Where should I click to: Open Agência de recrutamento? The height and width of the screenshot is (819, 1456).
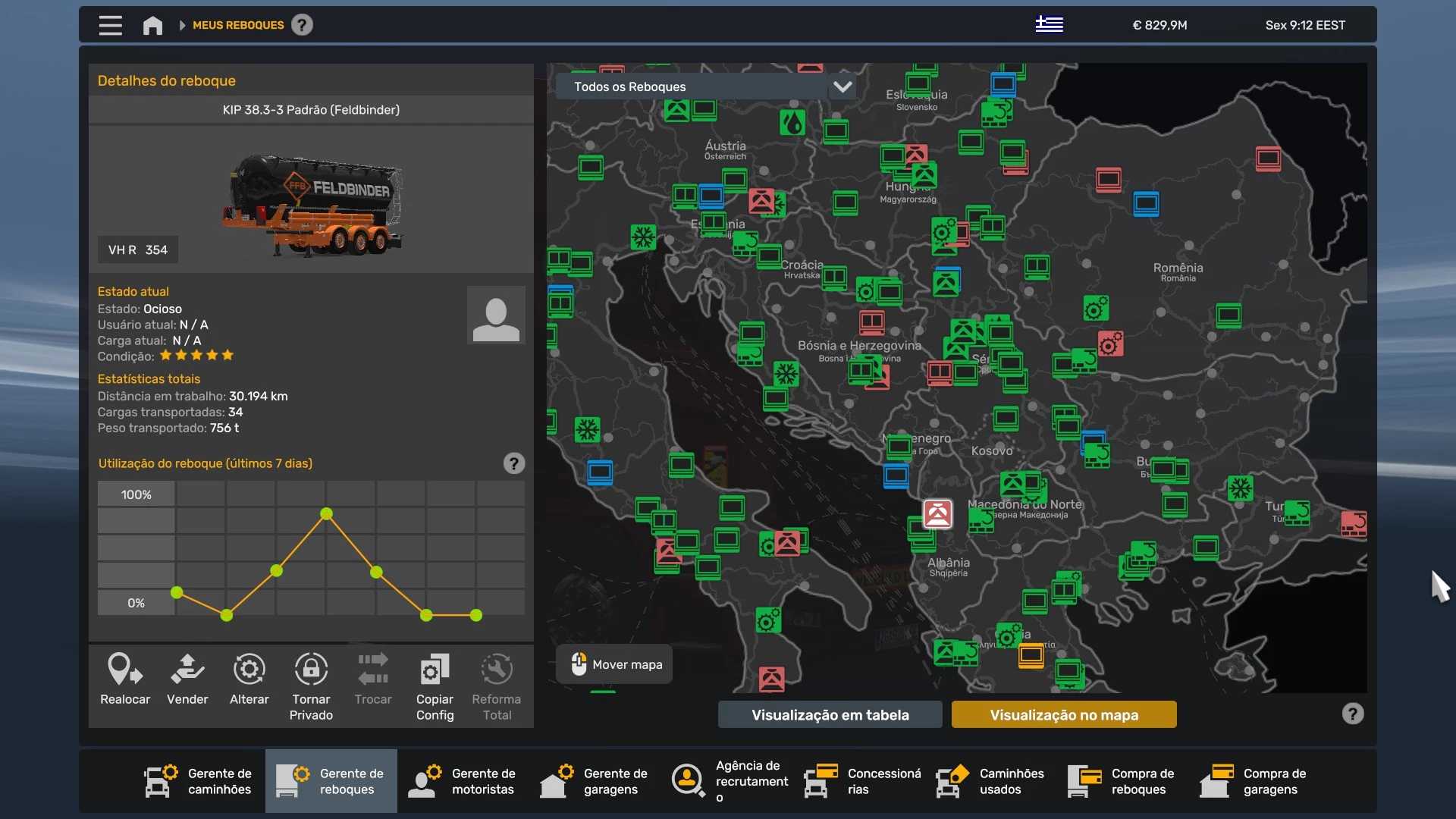730,781
